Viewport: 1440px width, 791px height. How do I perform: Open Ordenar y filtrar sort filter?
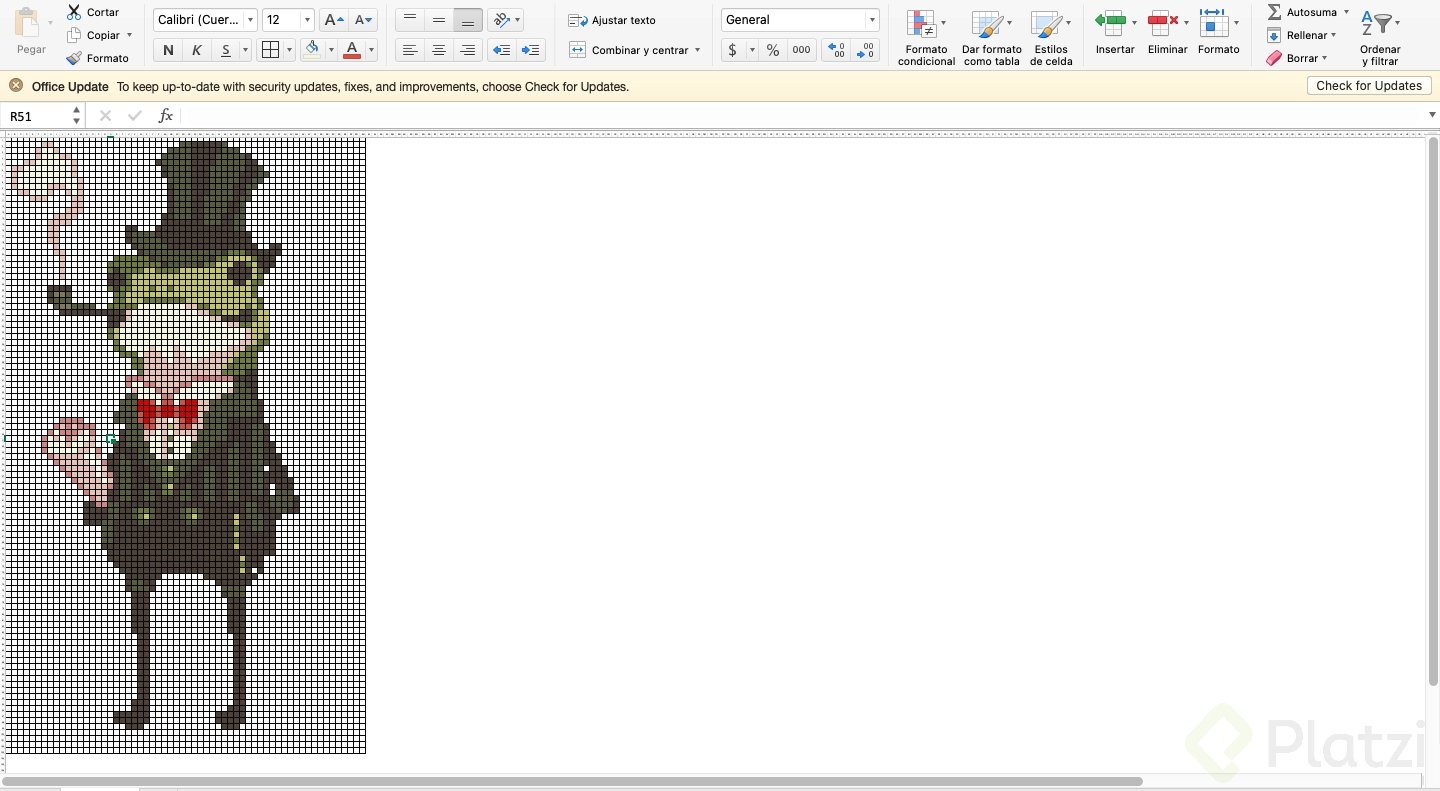point(1380,38)
